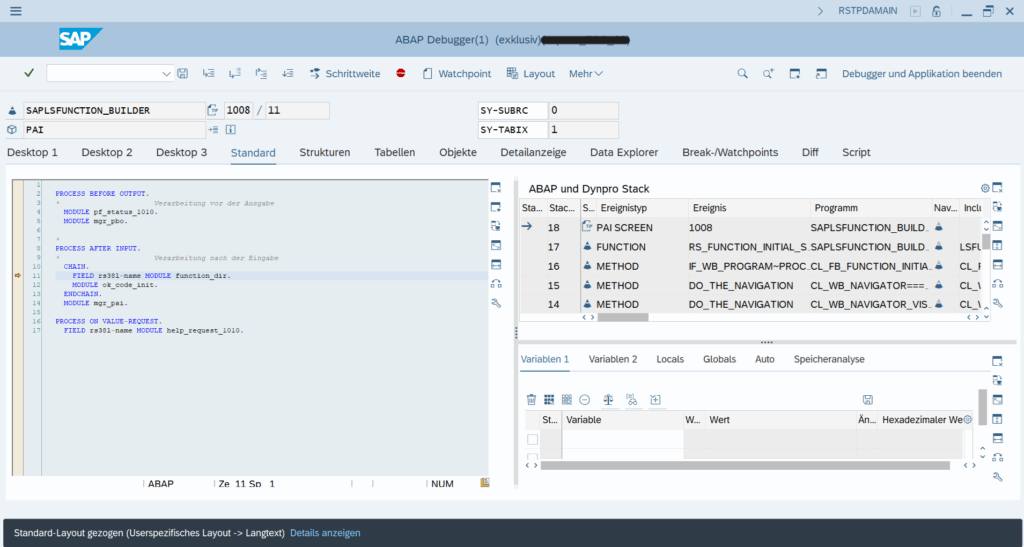The image size is (1024, 547).
Task: Click Debugger und Applikation beenden
Action: pos(921,74)
